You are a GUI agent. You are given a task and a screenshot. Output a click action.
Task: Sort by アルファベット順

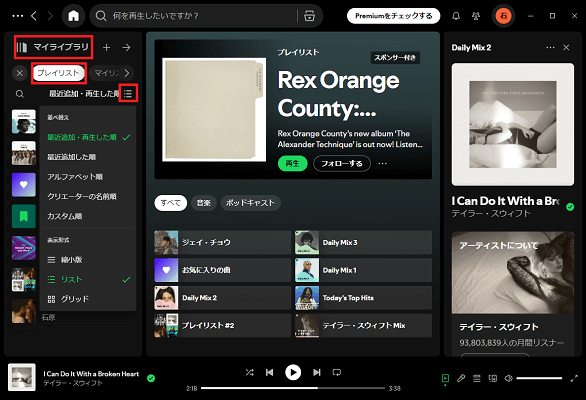[x=88, y=177]
